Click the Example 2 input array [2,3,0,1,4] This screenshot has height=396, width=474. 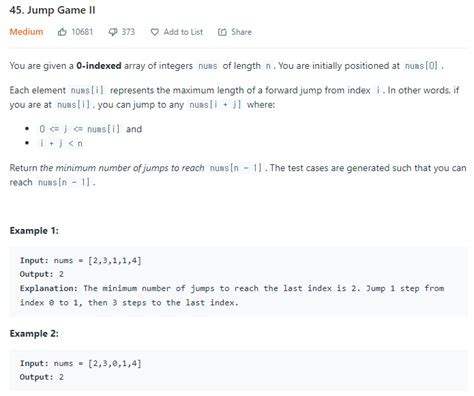click(x=115, y=363)
